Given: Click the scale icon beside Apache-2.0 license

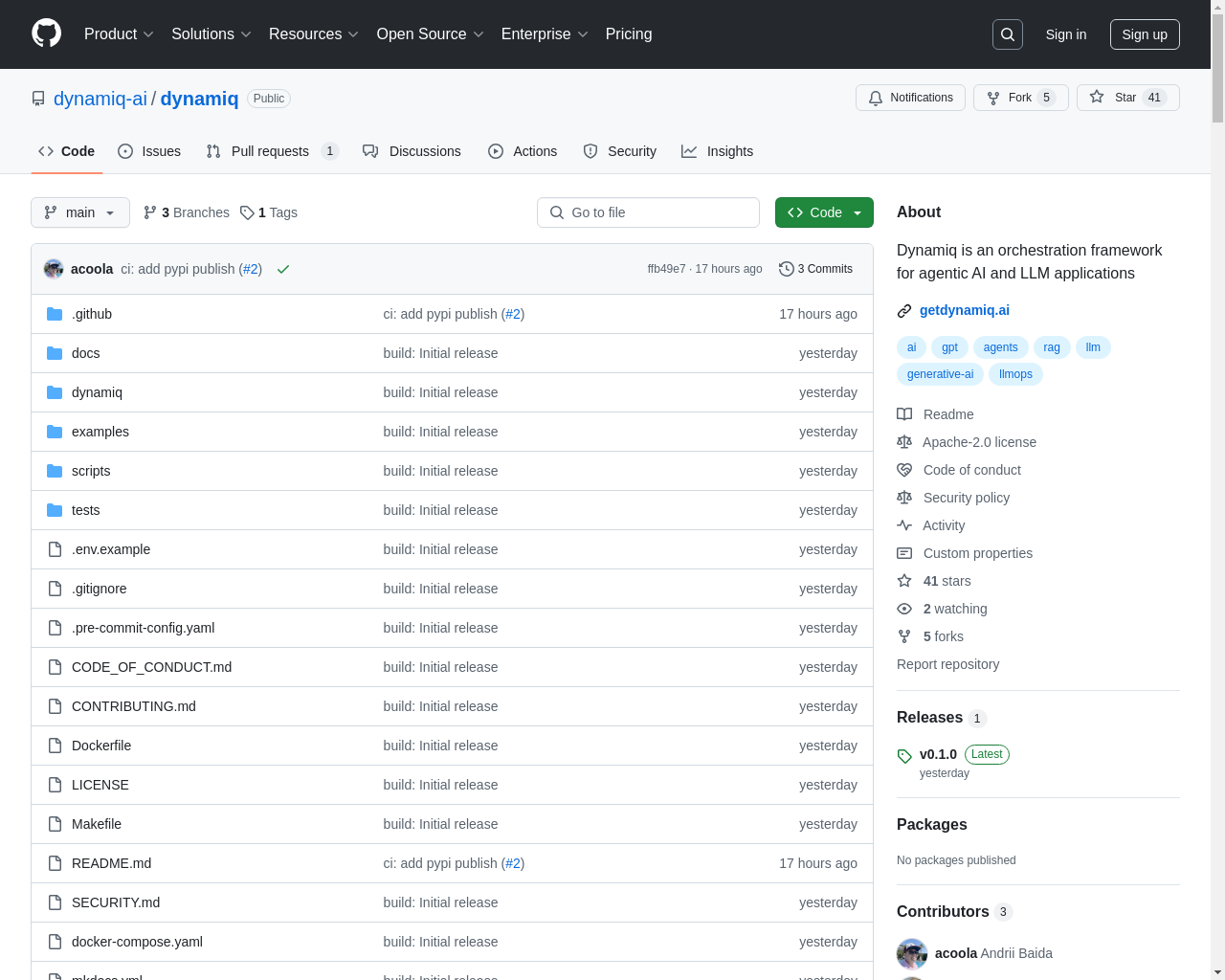Looking at the screenshot, I should click(904, 442).
